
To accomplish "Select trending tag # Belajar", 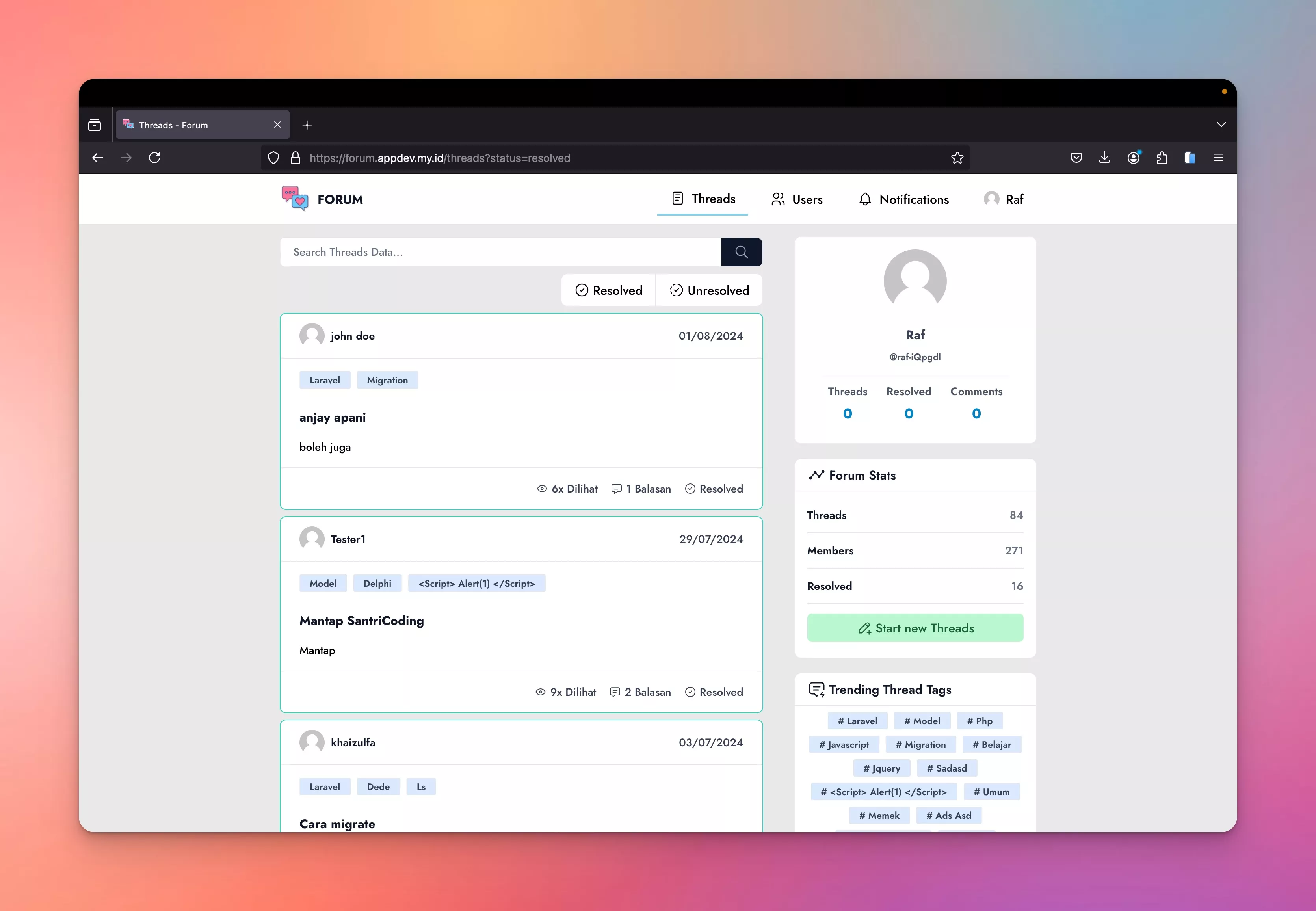I will tap(992, 744).
